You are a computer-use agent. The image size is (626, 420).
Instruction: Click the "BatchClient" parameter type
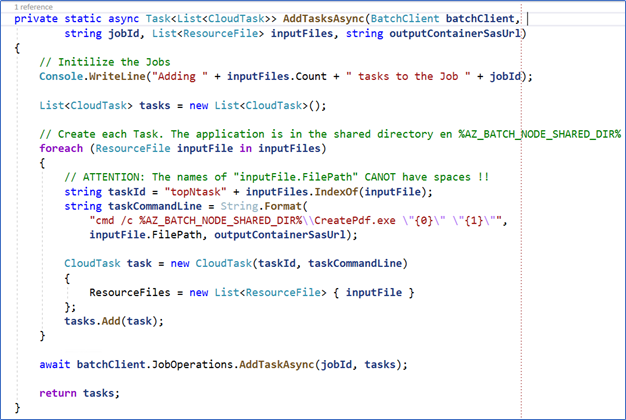405,19
